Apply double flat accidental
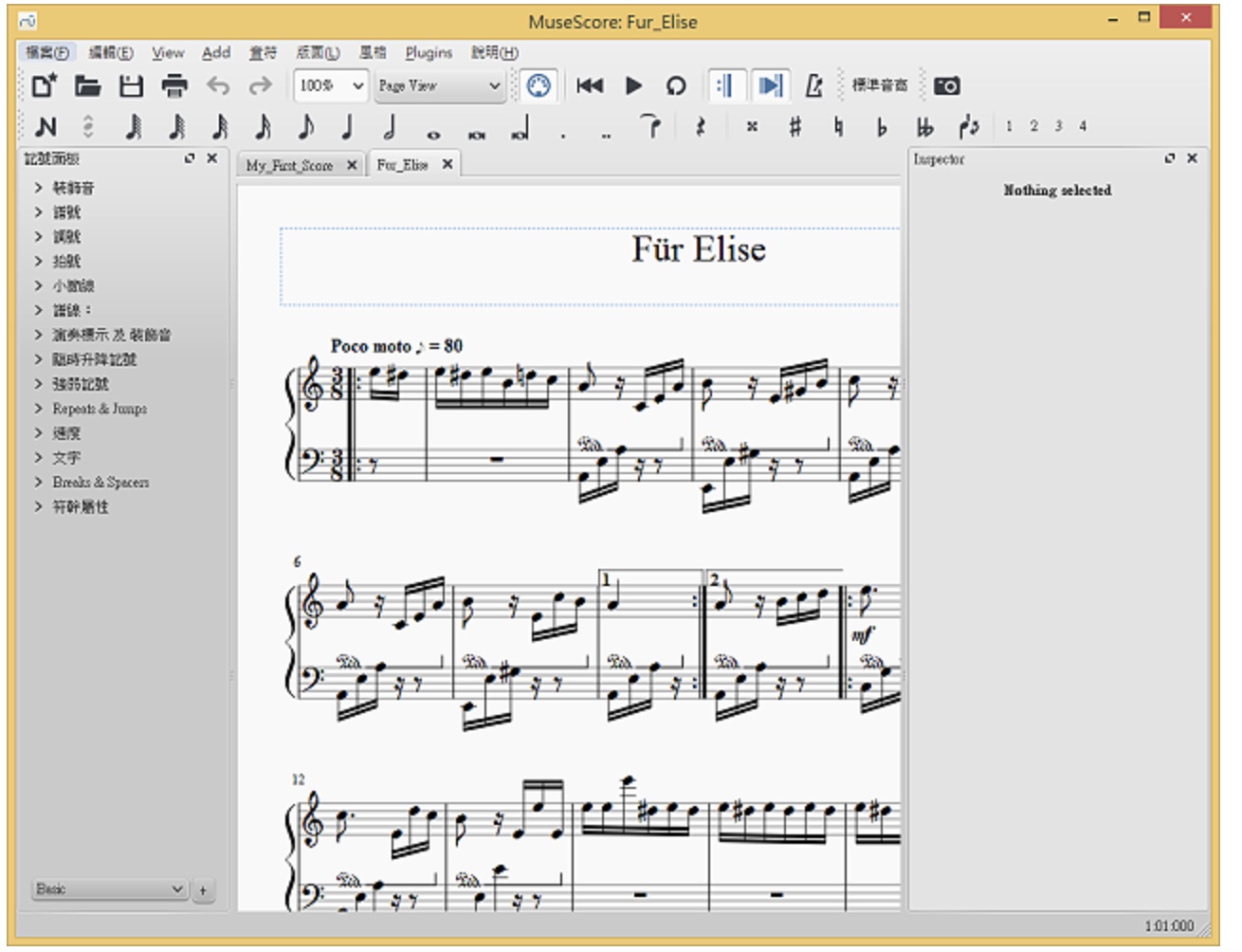Screen dimensions: 1242x952 point(924,126)
